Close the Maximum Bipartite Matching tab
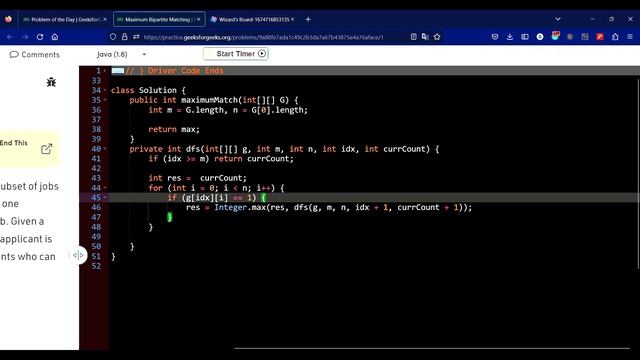The height and width of the screenshot is (360, 640). pyautogui.click(x=199, y=19)
